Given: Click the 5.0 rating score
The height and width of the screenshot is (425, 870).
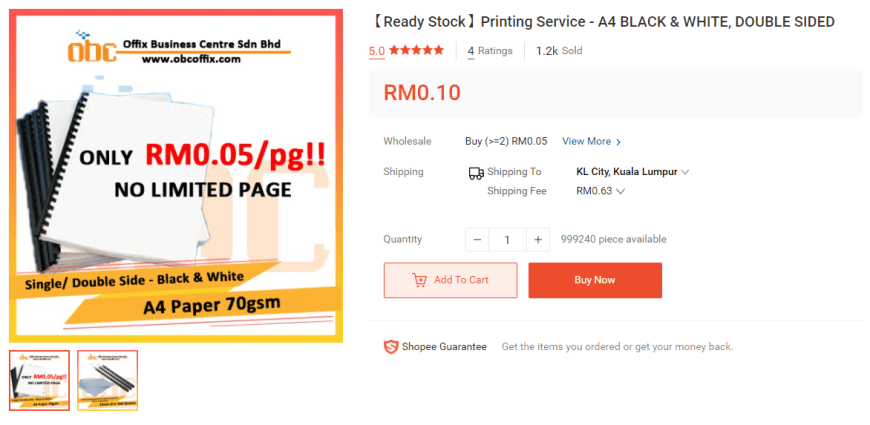Looking at the screenshot, I should pos(377,51).
